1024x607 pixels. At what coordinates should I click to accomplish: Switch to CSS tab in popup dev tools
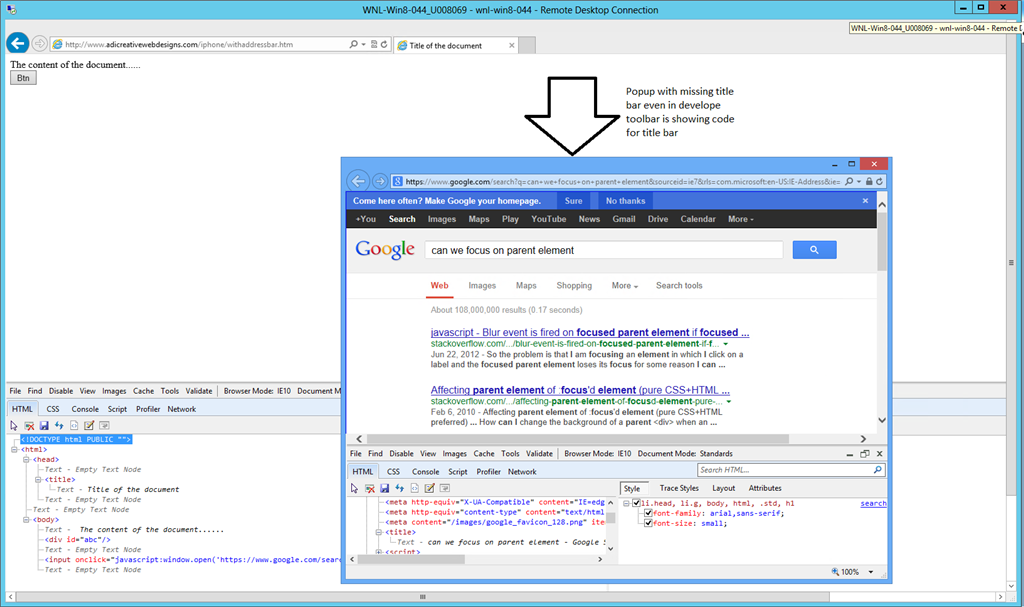point(393,472)
